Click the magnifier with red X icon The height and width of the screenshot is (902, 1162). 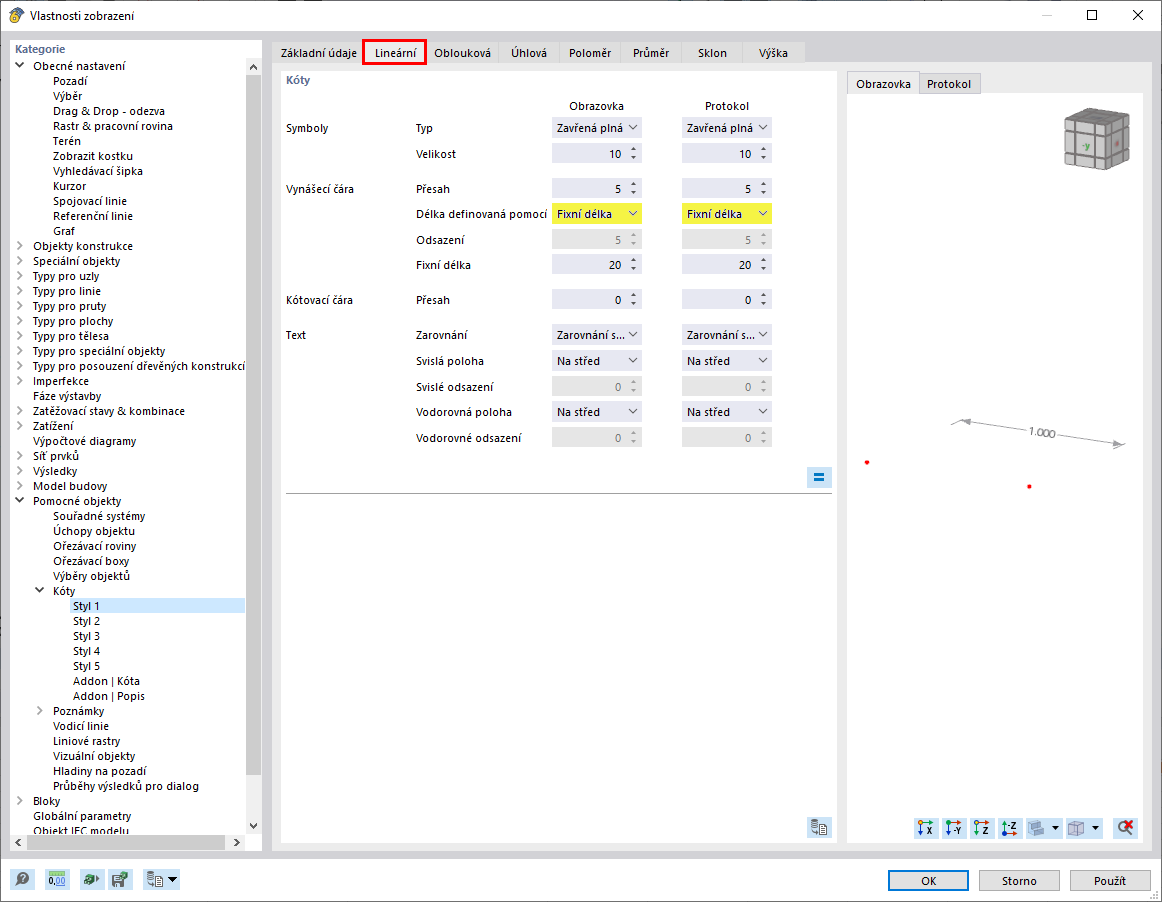click(1126, 828)
